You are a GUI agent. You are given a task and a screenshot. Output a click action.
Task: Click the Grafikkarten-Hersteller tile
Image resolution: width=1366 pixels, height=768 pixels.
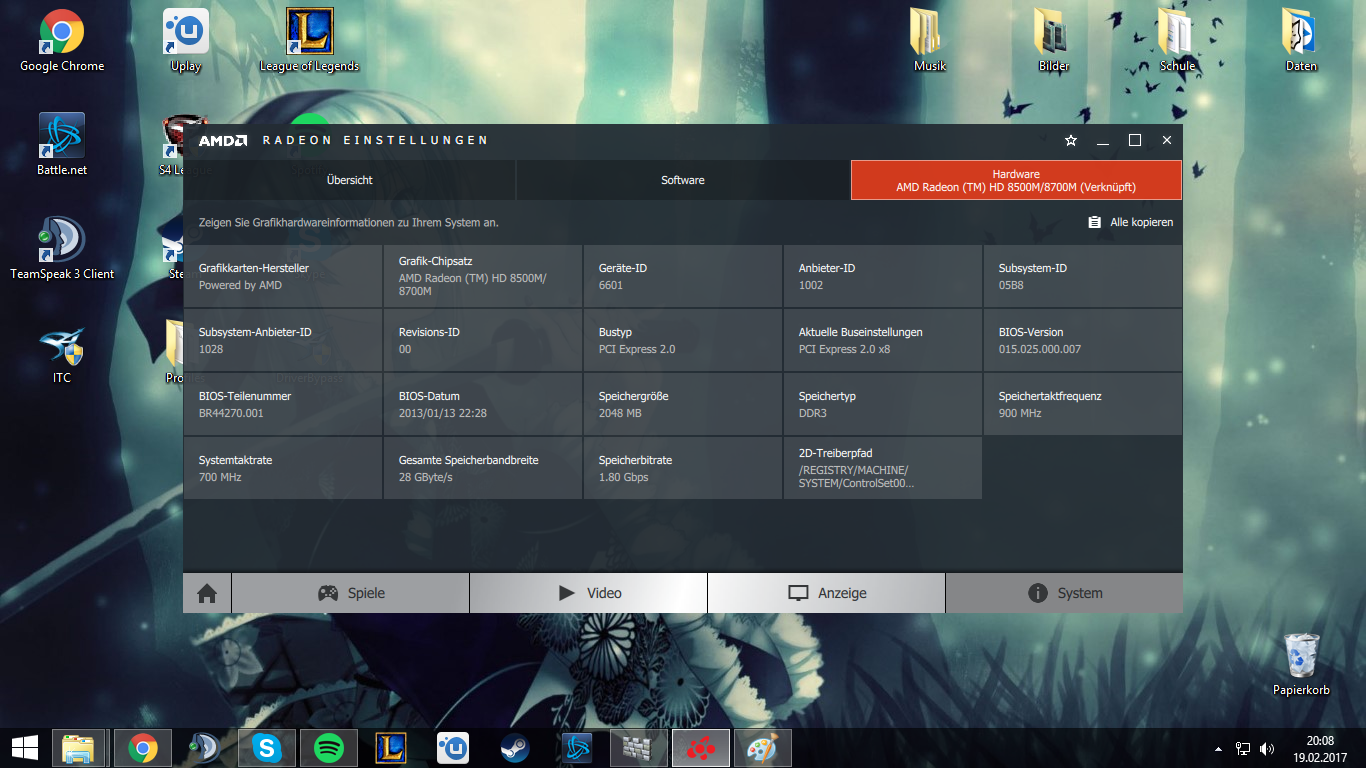click(x=283, y=276)
